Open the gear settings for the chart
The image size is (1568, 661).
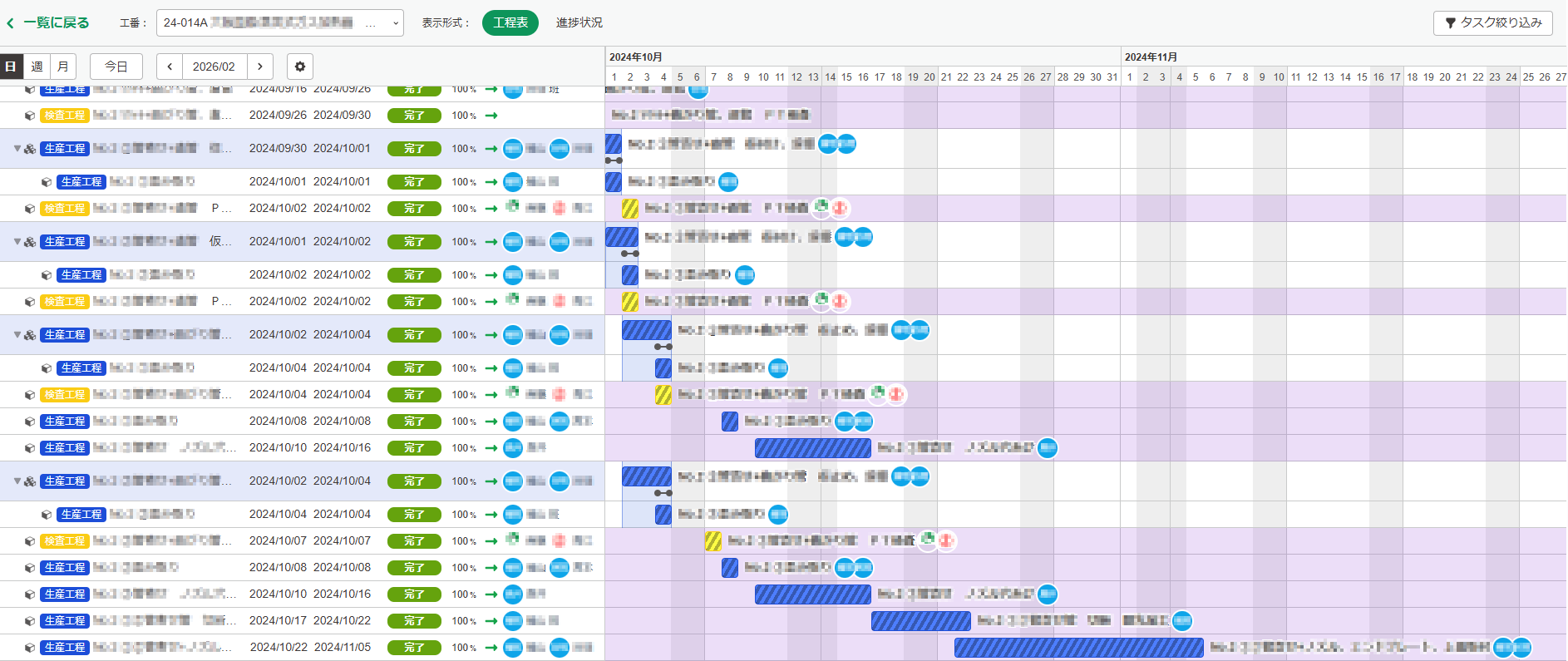(300, 67)
